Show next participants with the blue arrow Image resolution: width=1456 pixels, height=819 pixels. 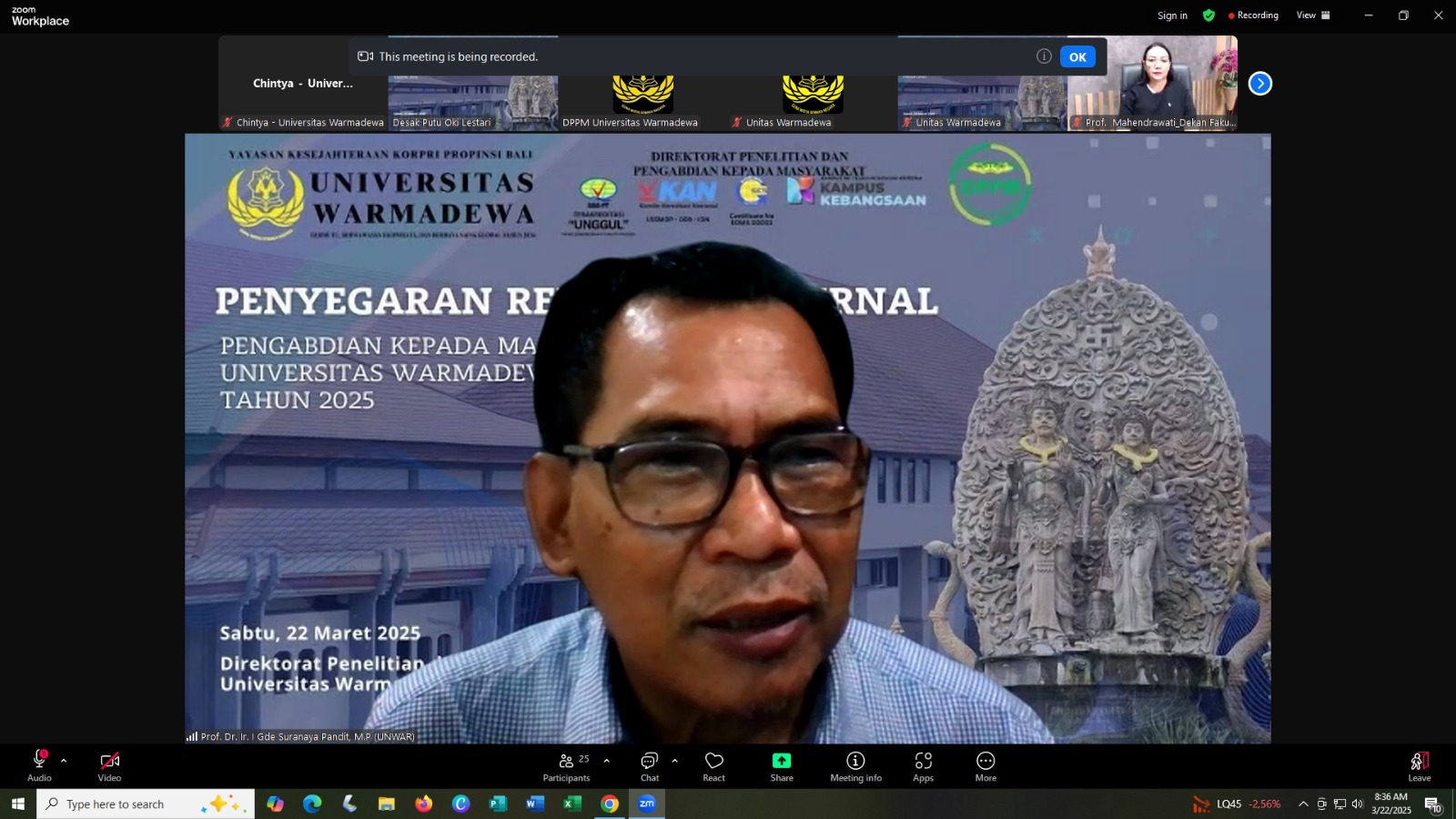coord(1259,84)
